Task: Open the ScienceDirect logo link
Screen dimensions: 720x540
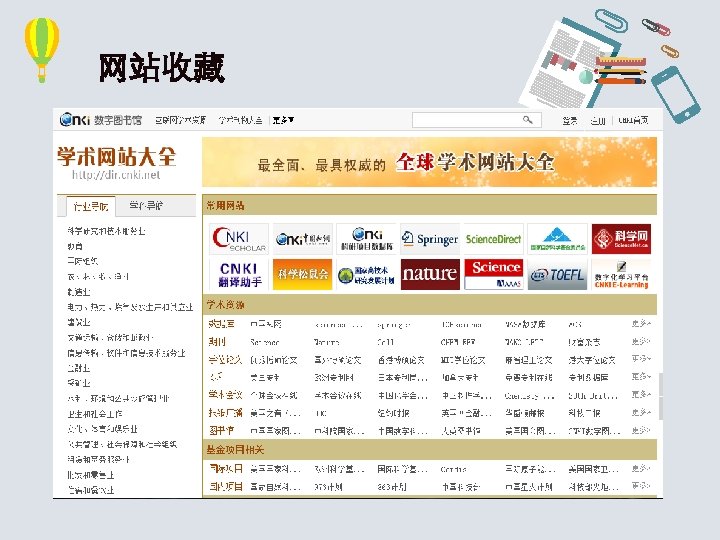Action: (x=494, y=239)
